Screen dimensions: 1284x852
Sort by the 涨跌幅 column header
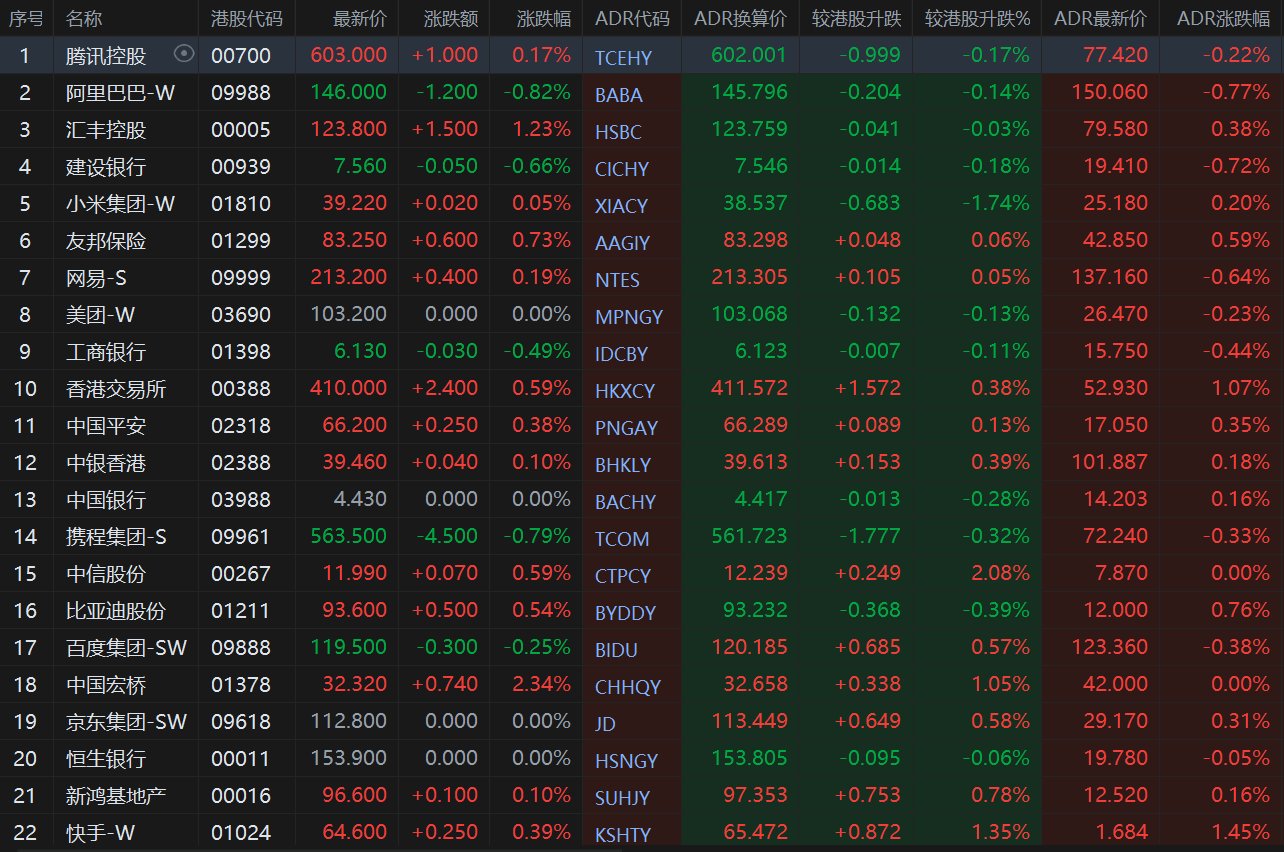point(544,18)
